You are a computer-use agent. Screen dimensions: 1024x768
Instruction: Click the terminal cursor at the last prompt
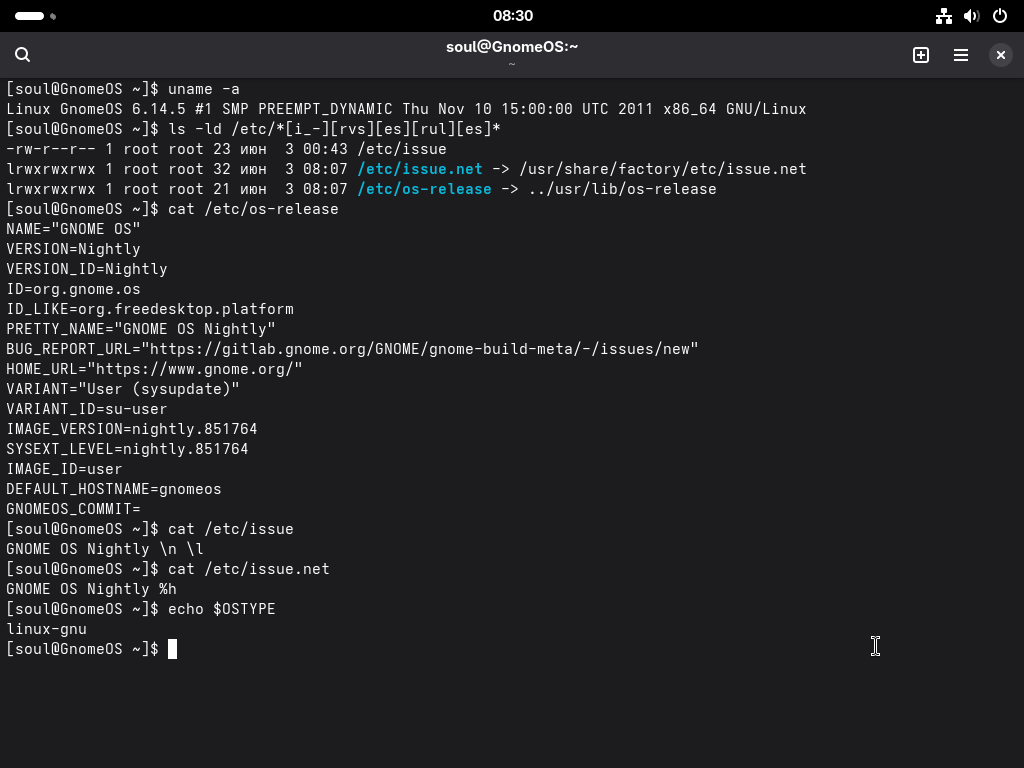172,649
